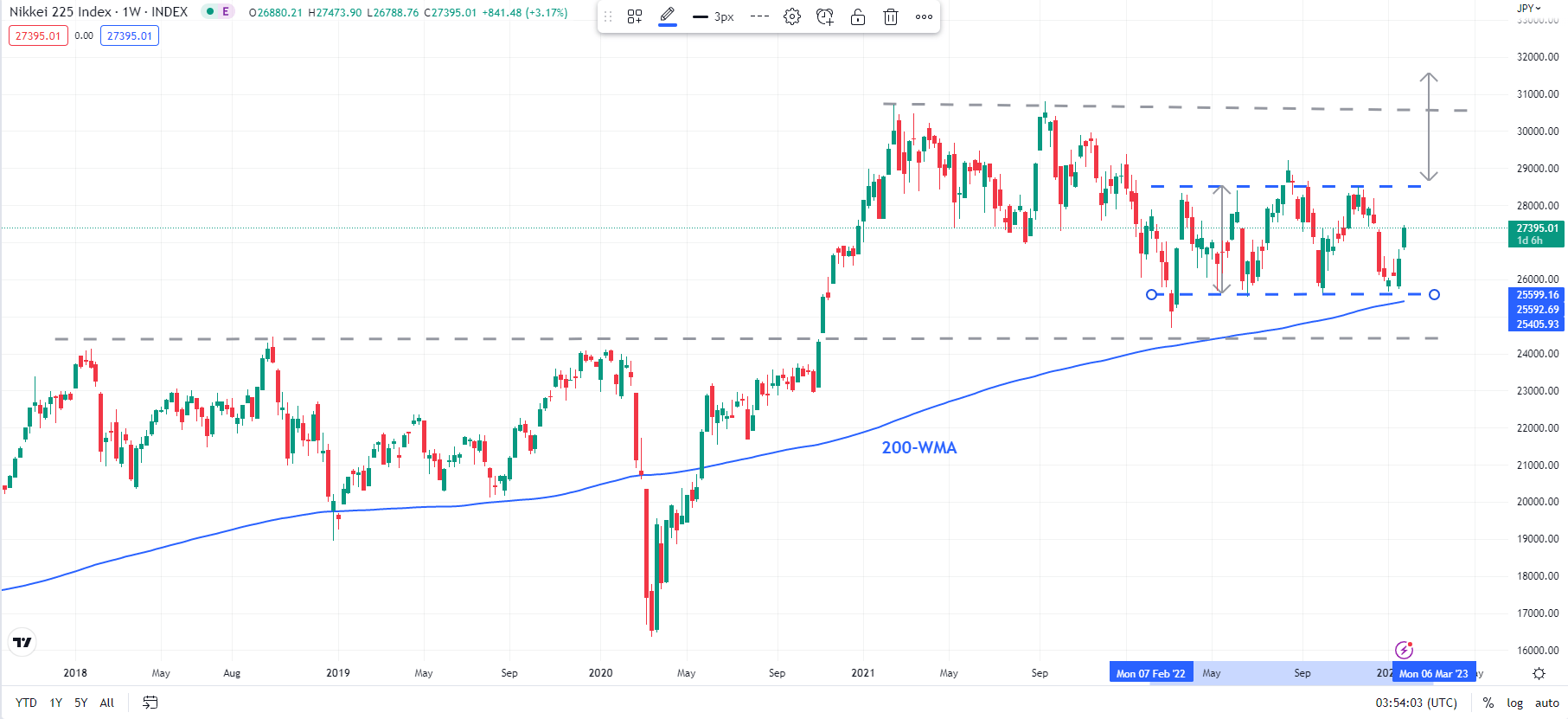Enable the auto scale option
The height and width of the screenshot is (719, 1568).
click(1547, 703)
